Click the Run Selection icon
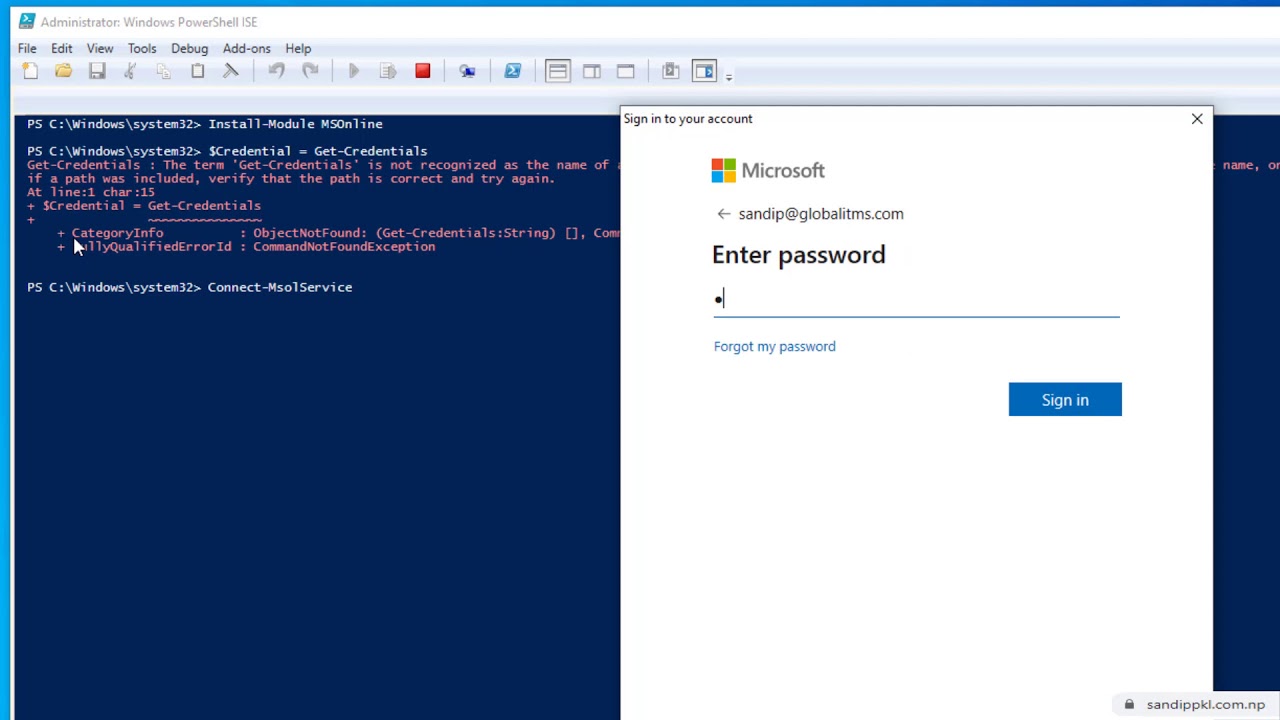The image size is (1280, 720). pos(388,71)
